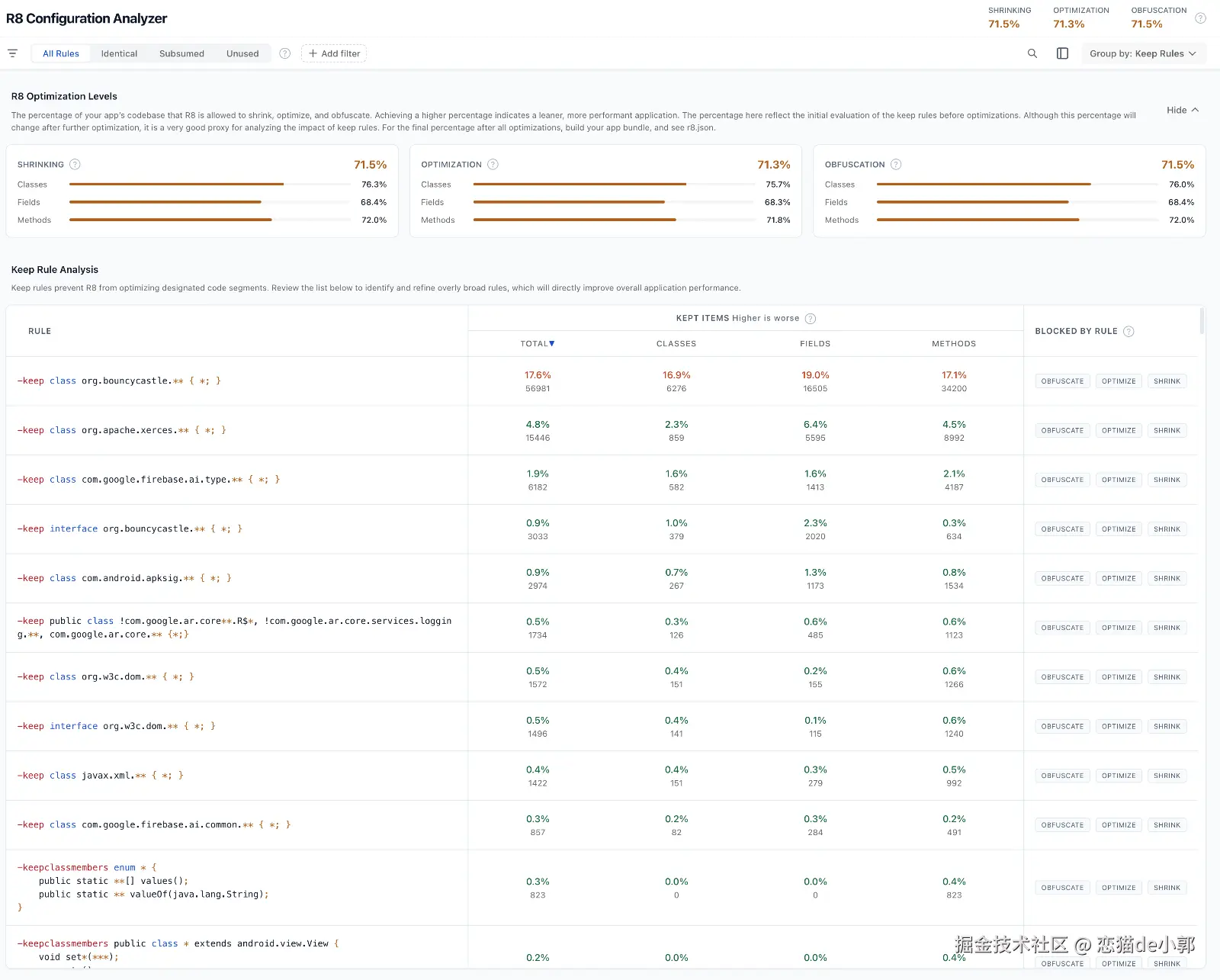
Task: Click help icon next to OPTIMIZATION card
Action: [493, 165]
